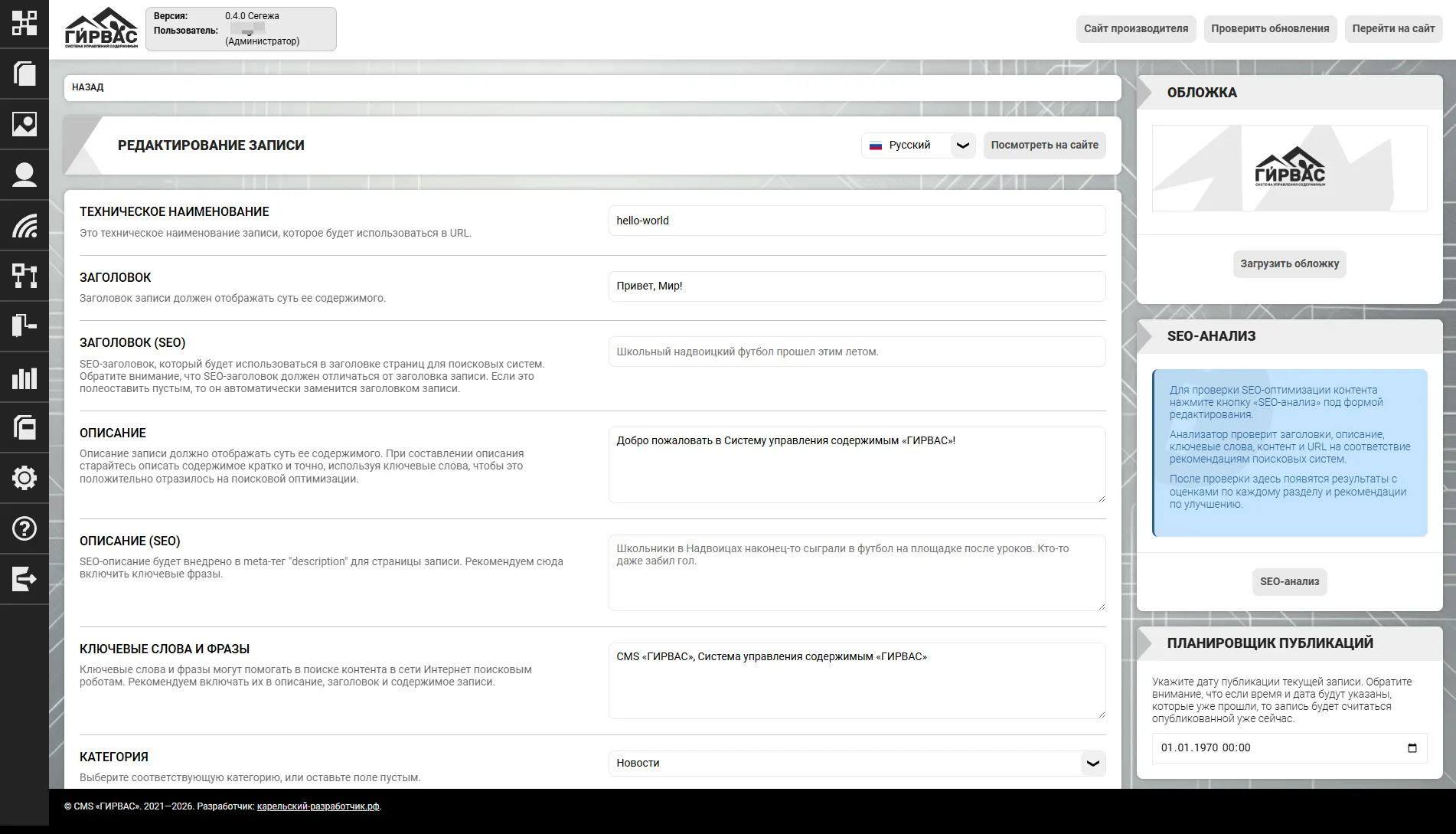Open the settings gear sidebar icon
Screen dimensions: 1456x834
click(24, 478)
